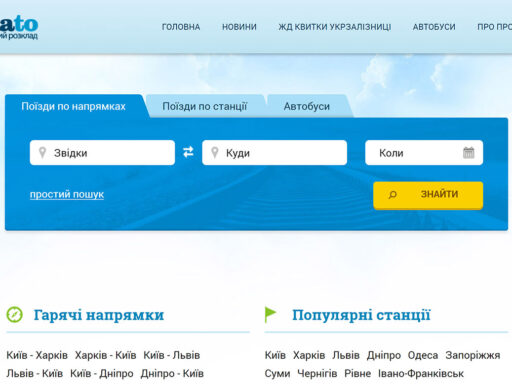This screenshot has width=512, height=384.
Task: Open ГОЛОВНА in the top navigation
Action: tap(181, 27)
